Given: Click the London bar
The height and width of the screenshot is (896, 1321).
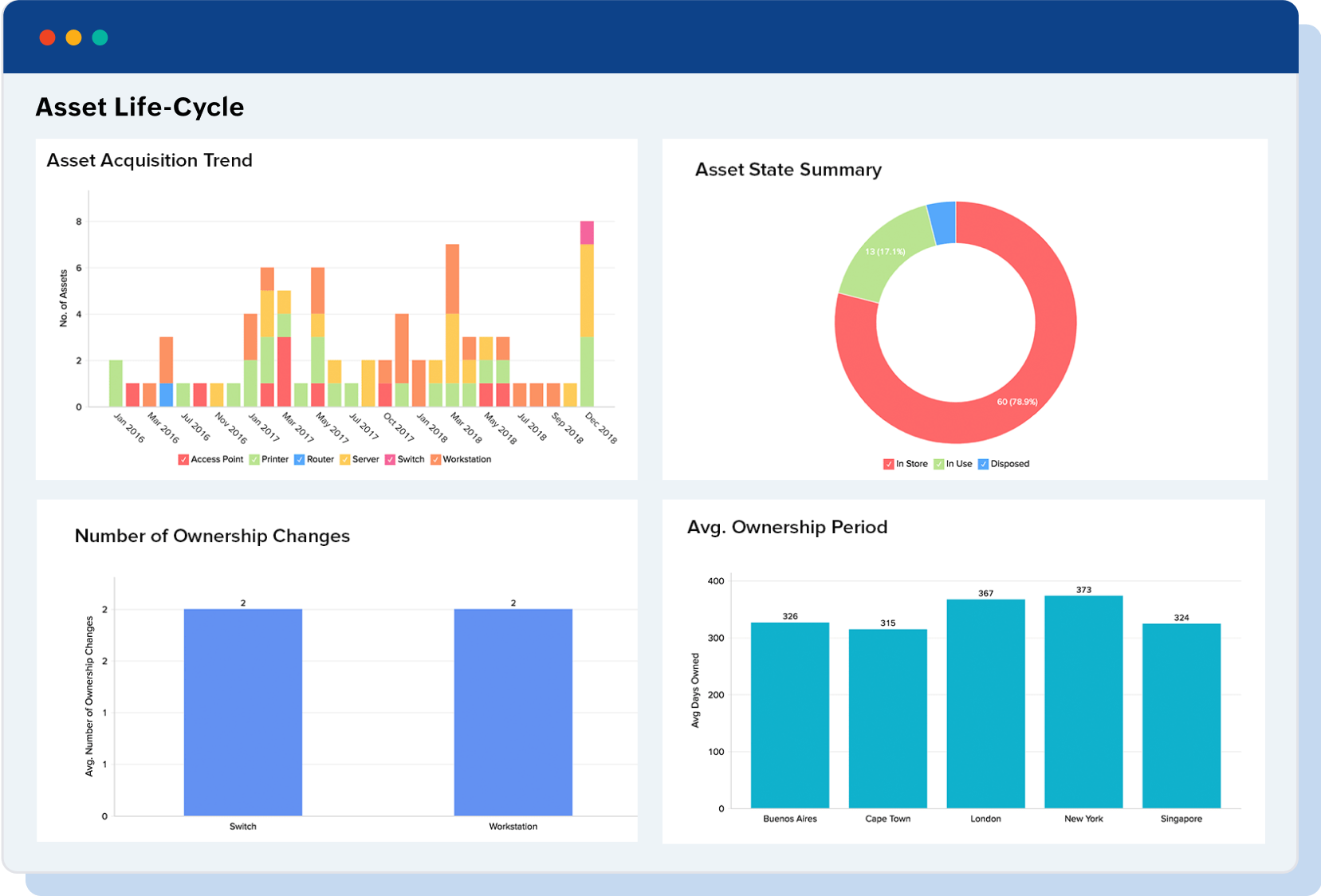Looking at the screenshot, I should [x=986, y=703].
